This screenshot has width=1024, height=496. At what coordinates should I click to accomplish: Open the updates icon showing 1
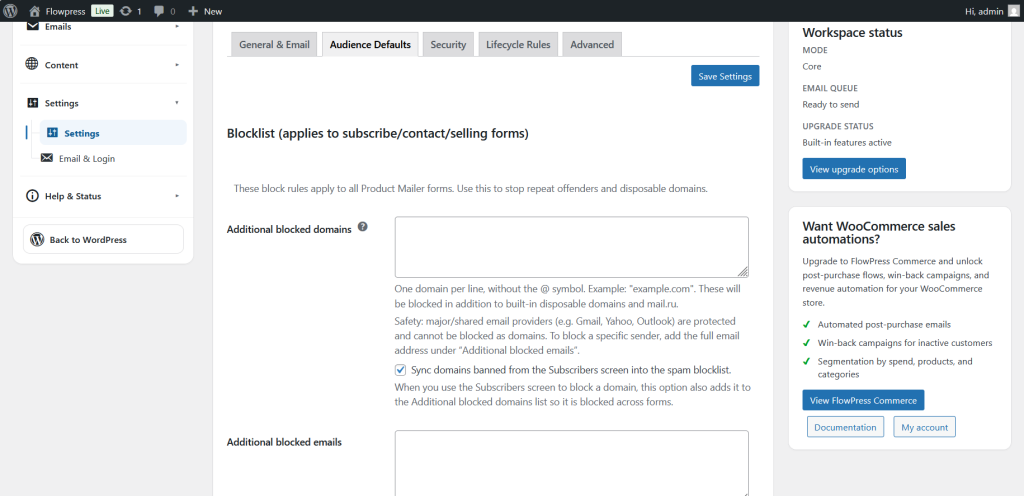click(x=126, y=11)
